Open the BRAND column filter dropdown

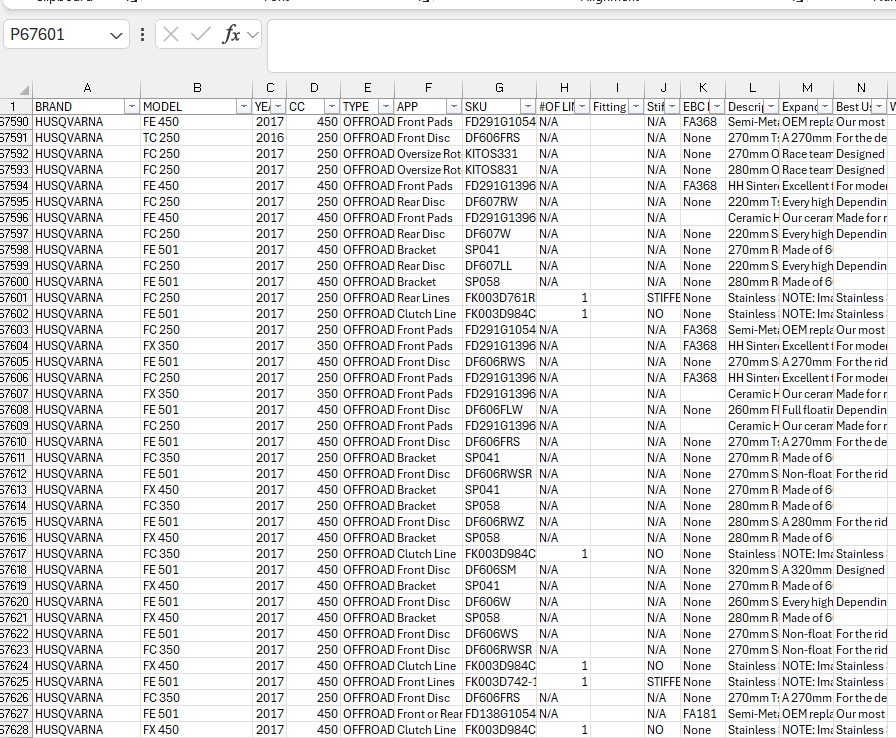pos(133,106)
